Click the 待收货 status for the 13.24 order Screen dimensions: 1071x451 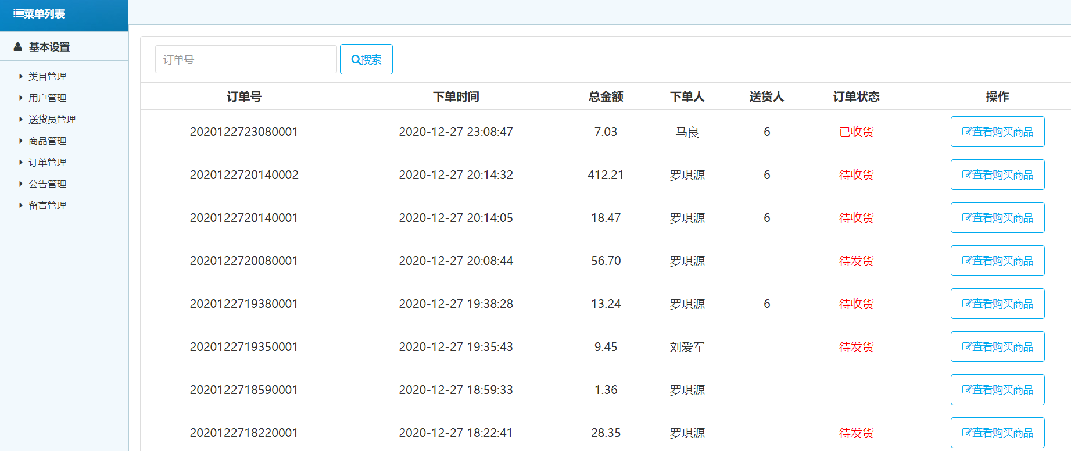pyautogui.click(x=856, y=304)
